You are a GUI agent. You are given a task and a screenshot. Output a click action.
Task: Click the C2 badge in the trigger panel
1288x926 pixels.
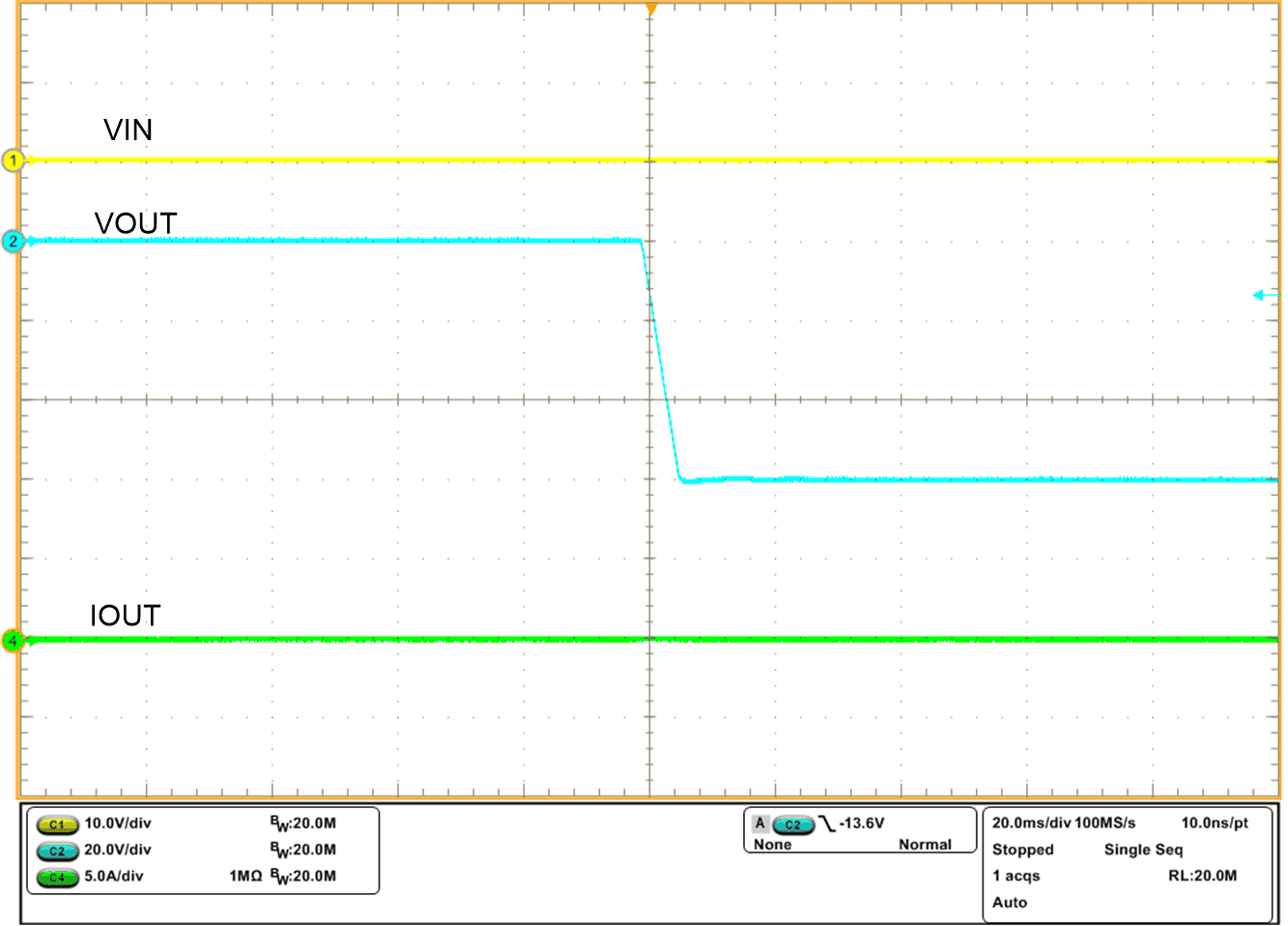coord(792,824)
